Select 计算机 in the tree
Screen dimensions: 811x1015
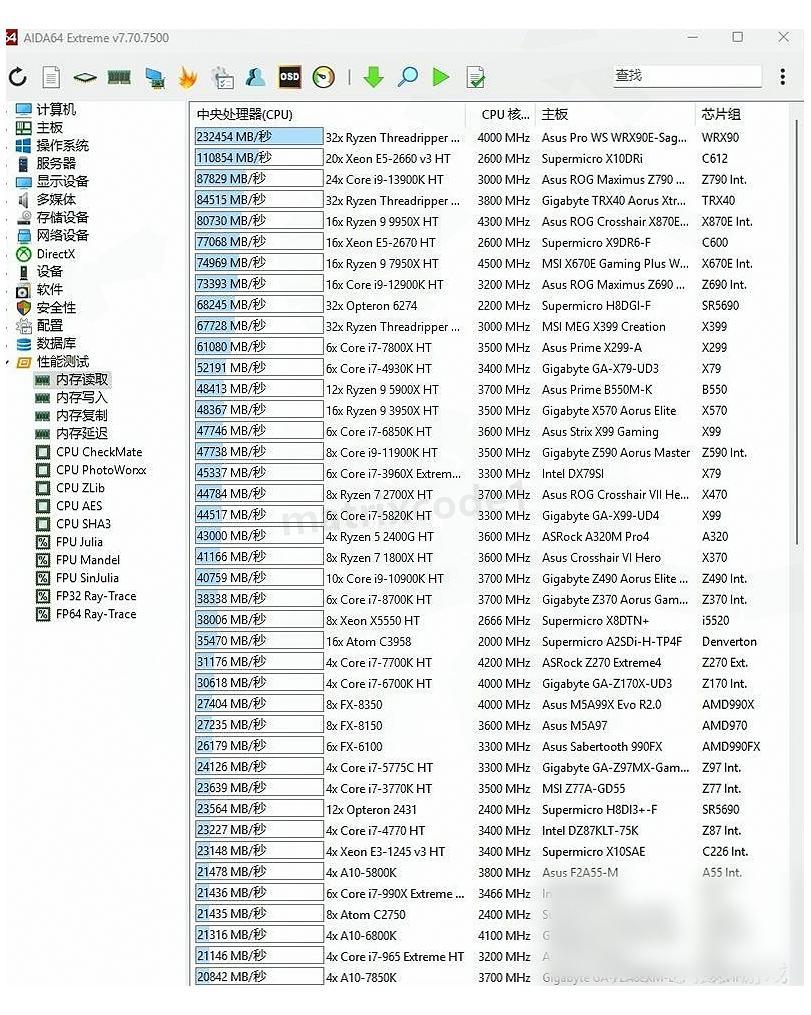tap(56, 109)
